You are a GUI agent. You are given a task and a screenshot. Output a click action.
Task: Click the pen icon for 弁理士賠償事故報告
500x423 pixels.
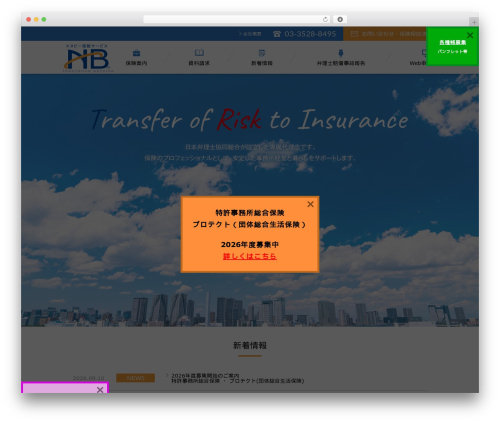click(341, 53)
